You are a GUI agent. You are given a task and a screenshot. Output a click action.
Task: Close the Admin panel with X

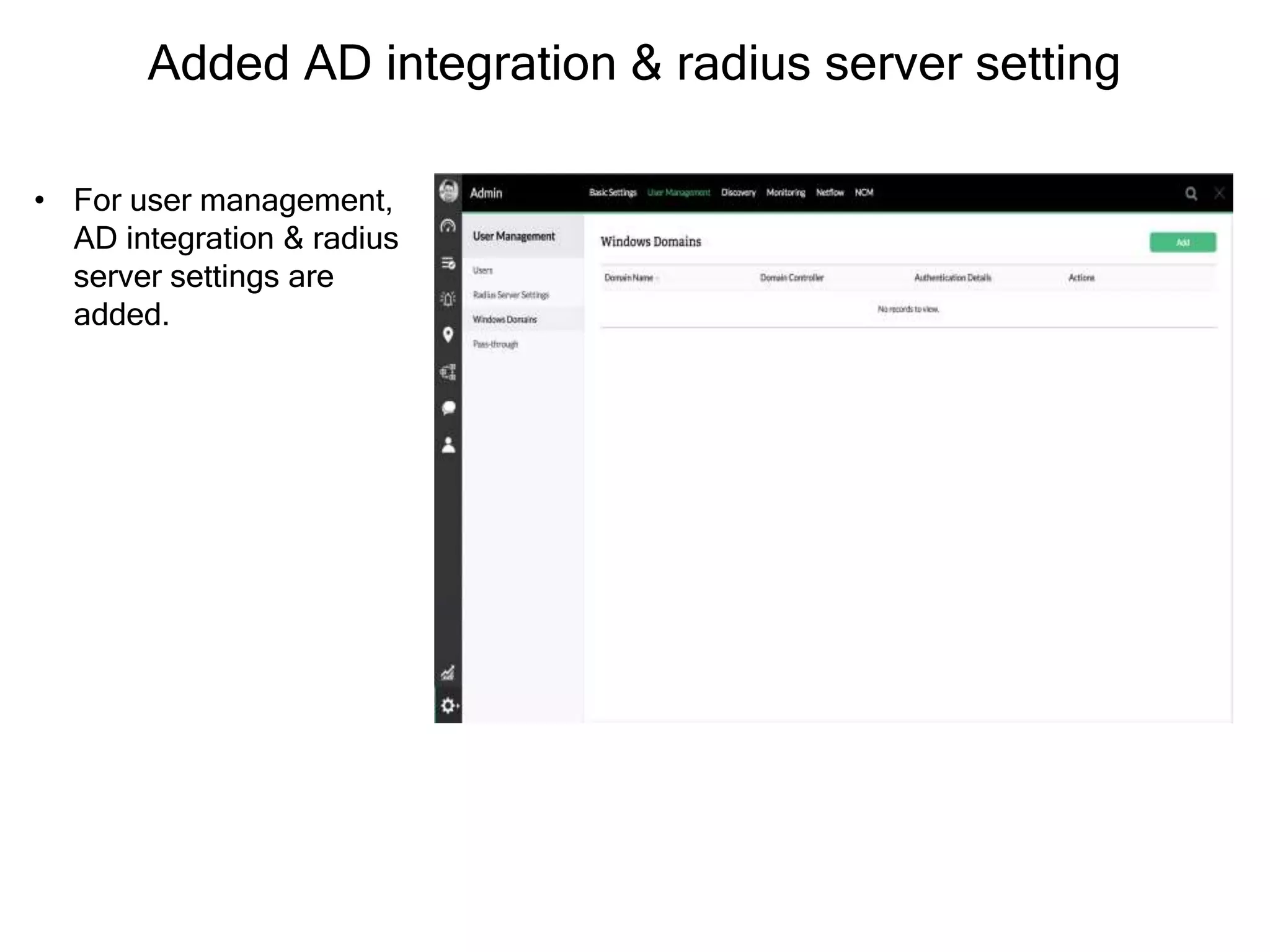click(1219, 193)
